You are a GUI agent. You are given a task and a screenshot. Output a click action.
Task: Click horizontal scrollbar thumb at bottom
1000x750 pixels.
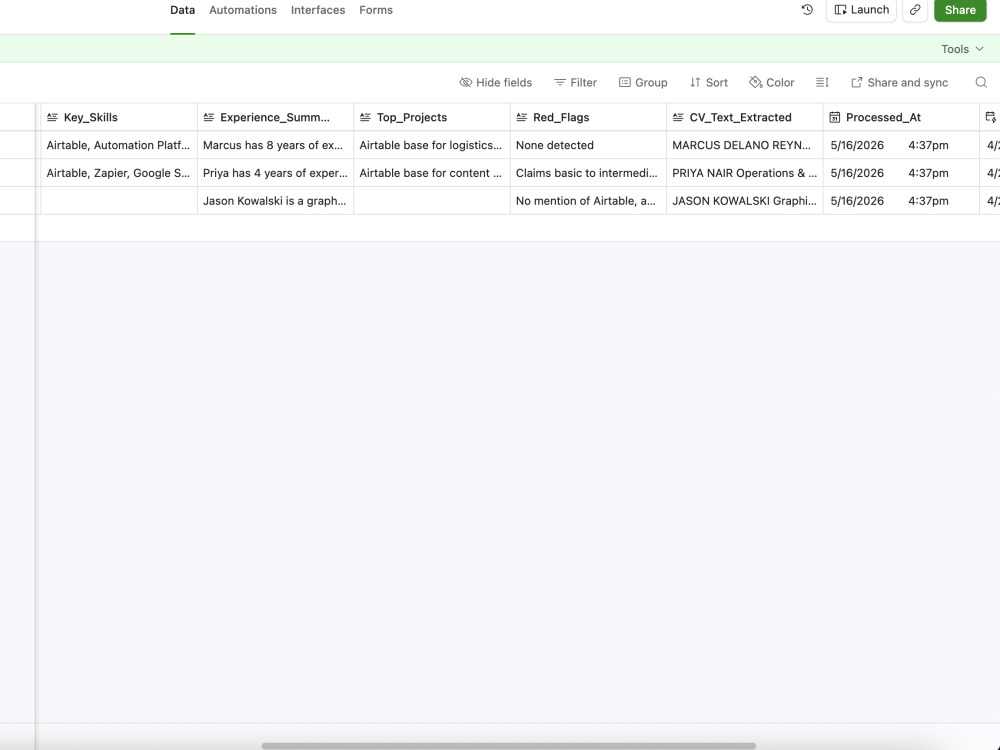(508, 746)
